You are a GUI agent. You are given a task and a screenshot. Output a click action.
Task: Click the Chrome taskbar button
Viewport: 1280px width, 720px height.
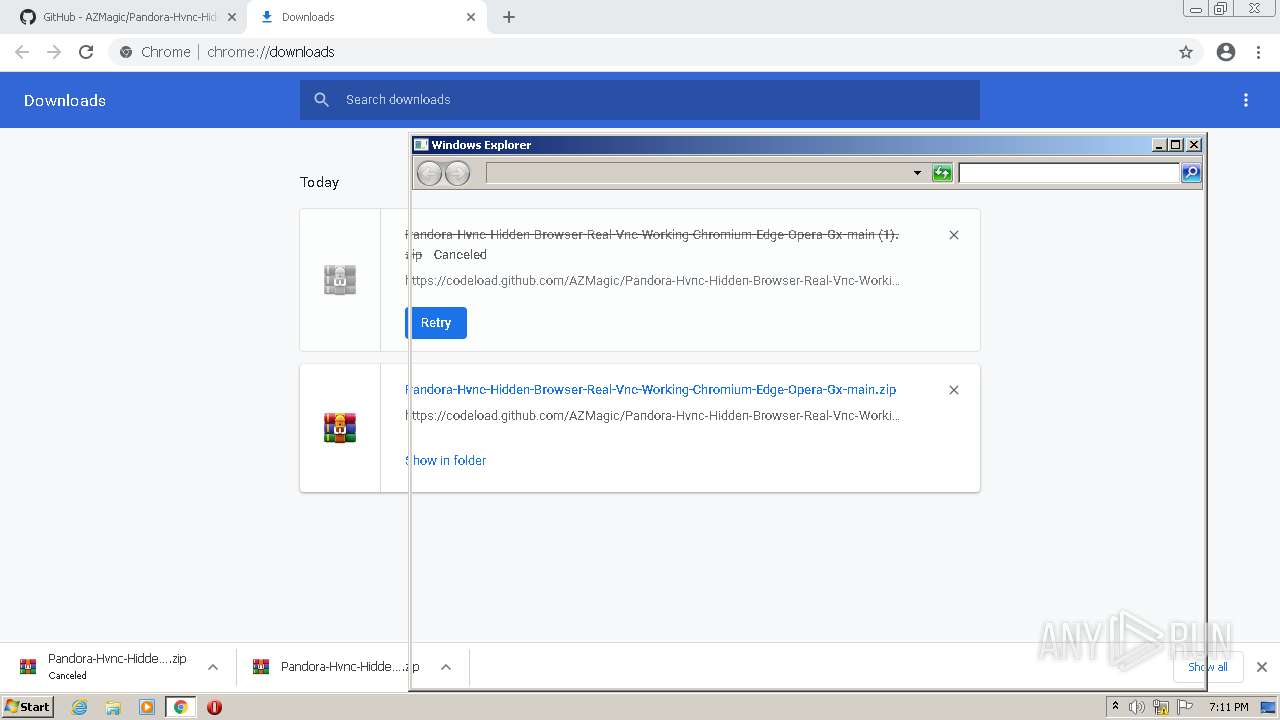click(x=180, y=707)
